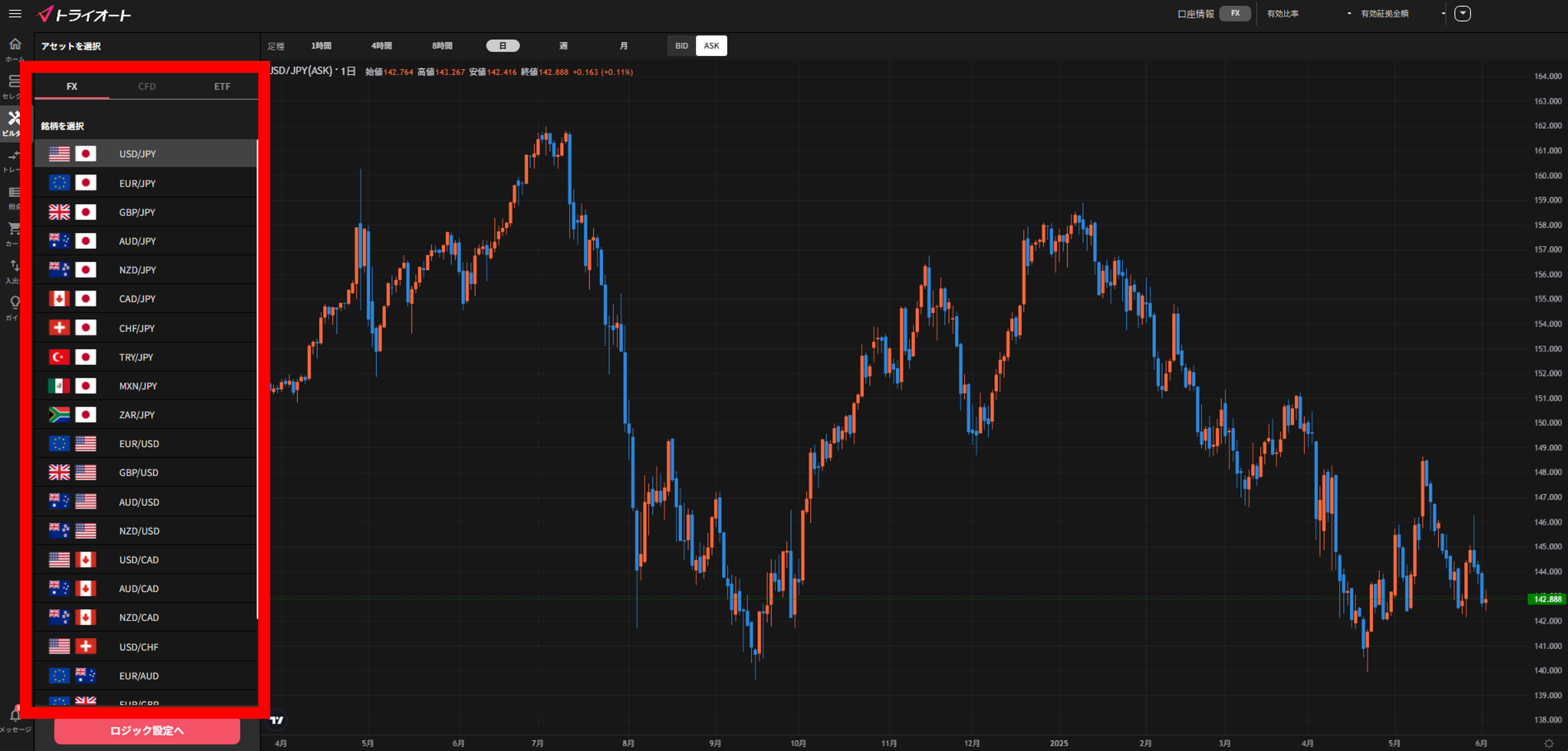Open chart settings gear icon
This screenshot has width=1568, height=751.
point(1549,743)
